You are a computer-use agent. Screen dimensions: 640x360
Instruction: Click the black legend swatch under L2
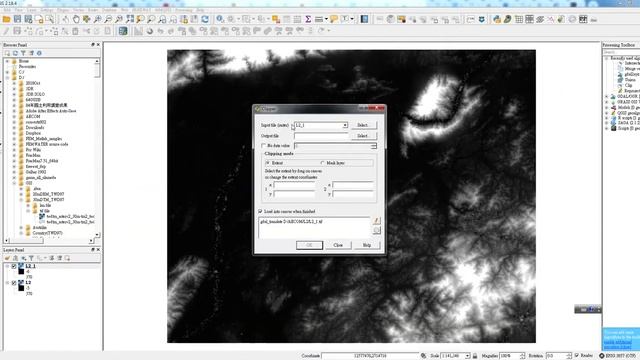(x=21, y=288)
